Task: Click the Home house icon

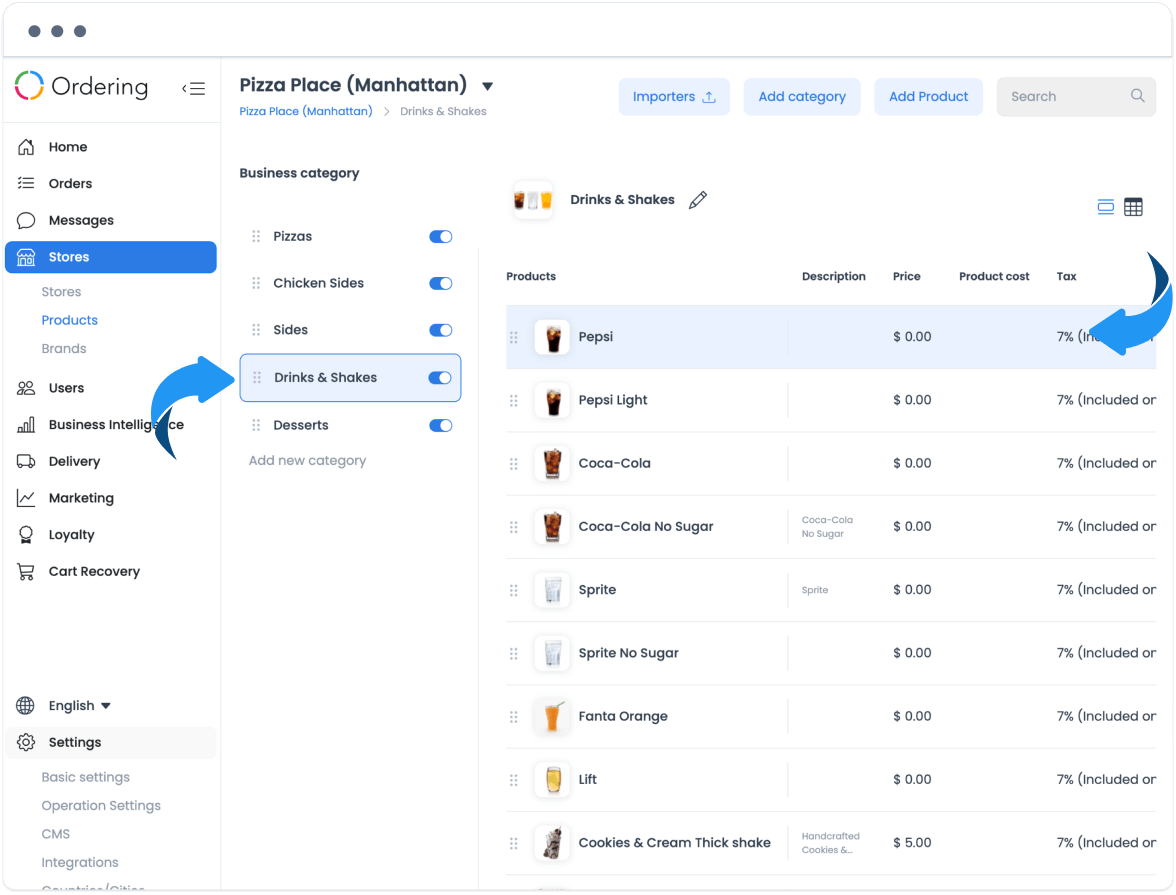Action: (x=26, y=147)
